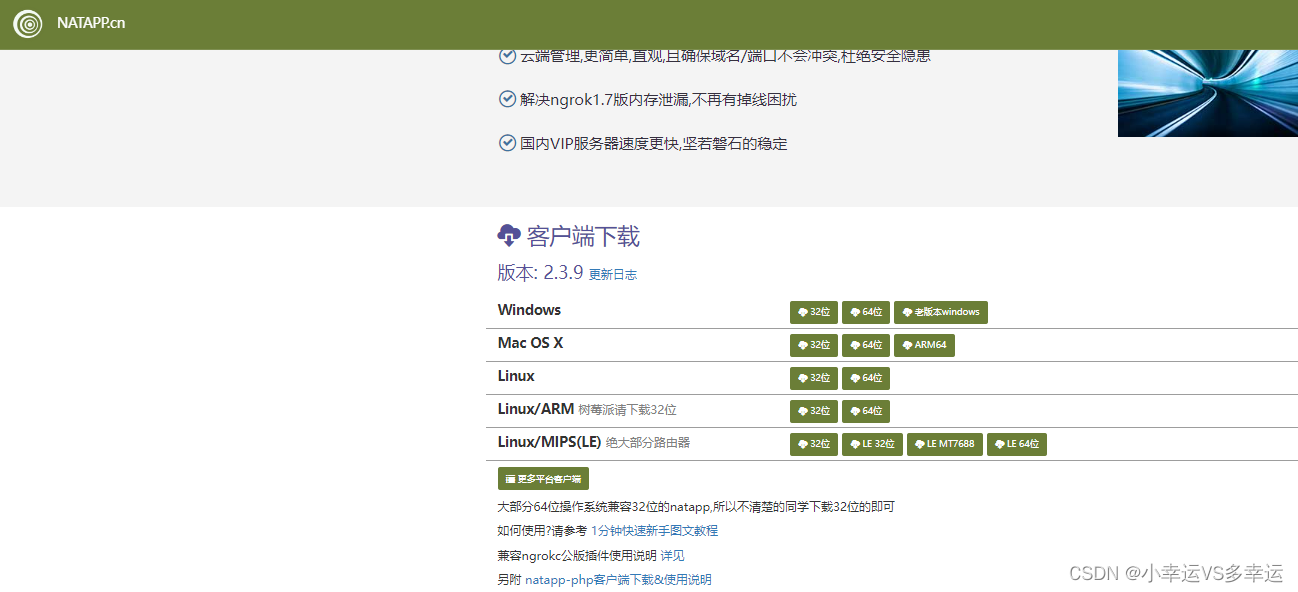Click the 树莓派请下载32位 note

click(627, 410)
